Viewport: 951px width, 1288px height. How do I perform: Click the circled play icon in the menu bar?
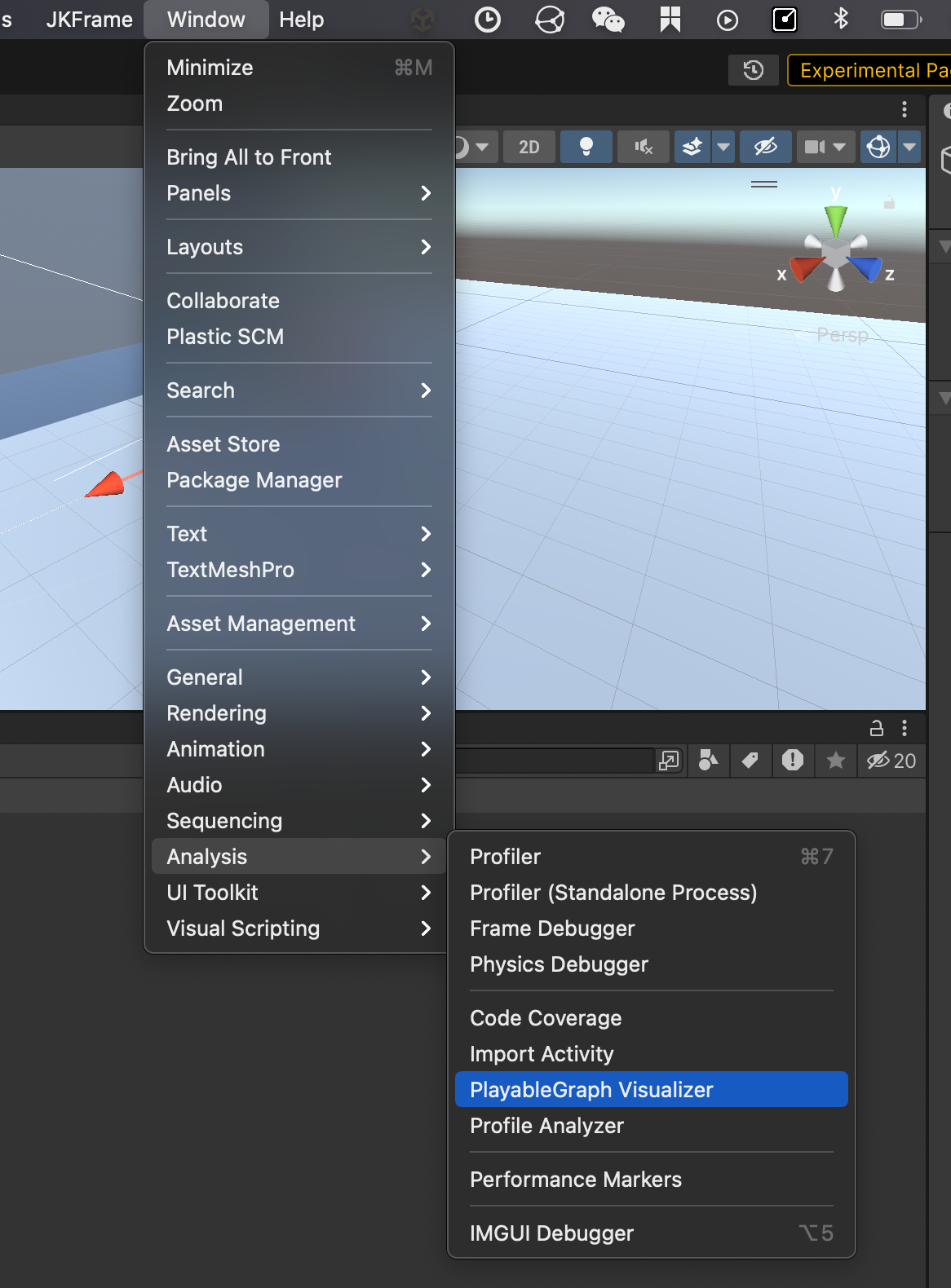tap(728, 20)
